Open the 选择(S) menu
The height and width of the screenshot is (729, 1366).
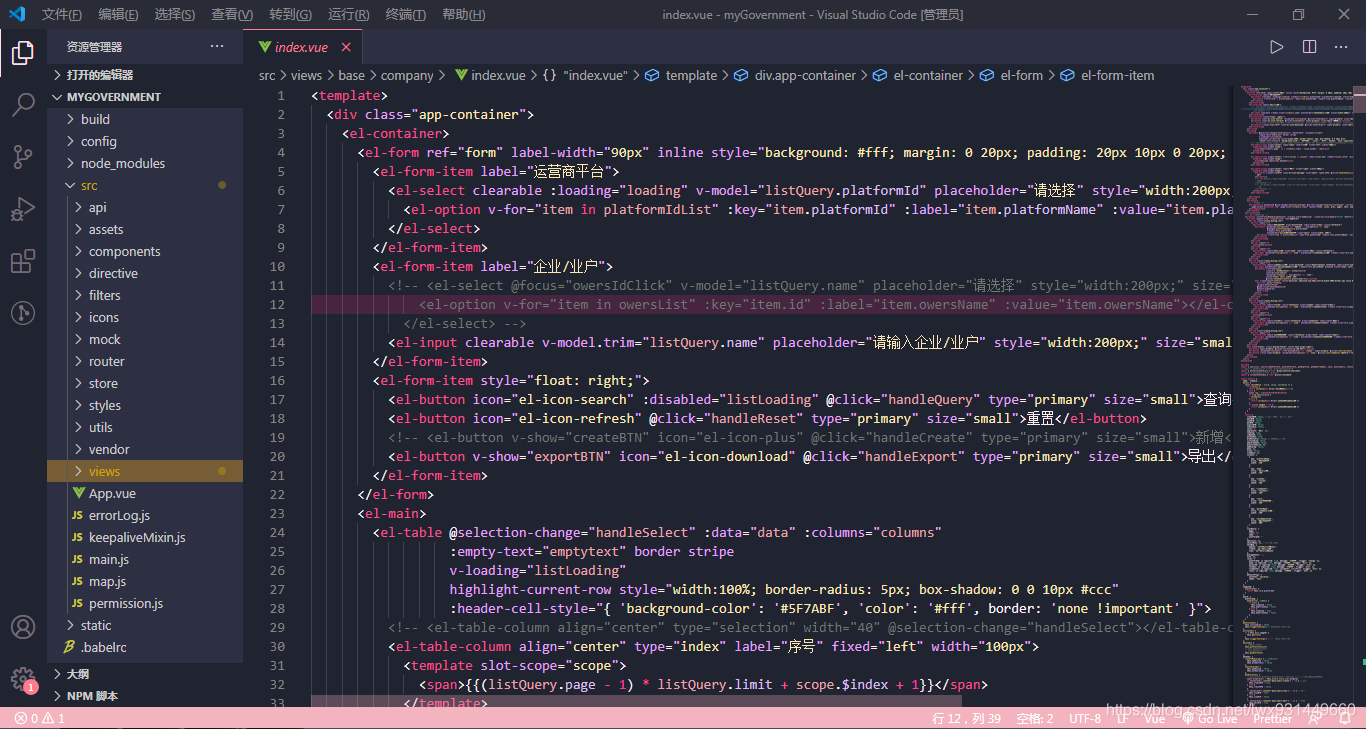(175, 14)
